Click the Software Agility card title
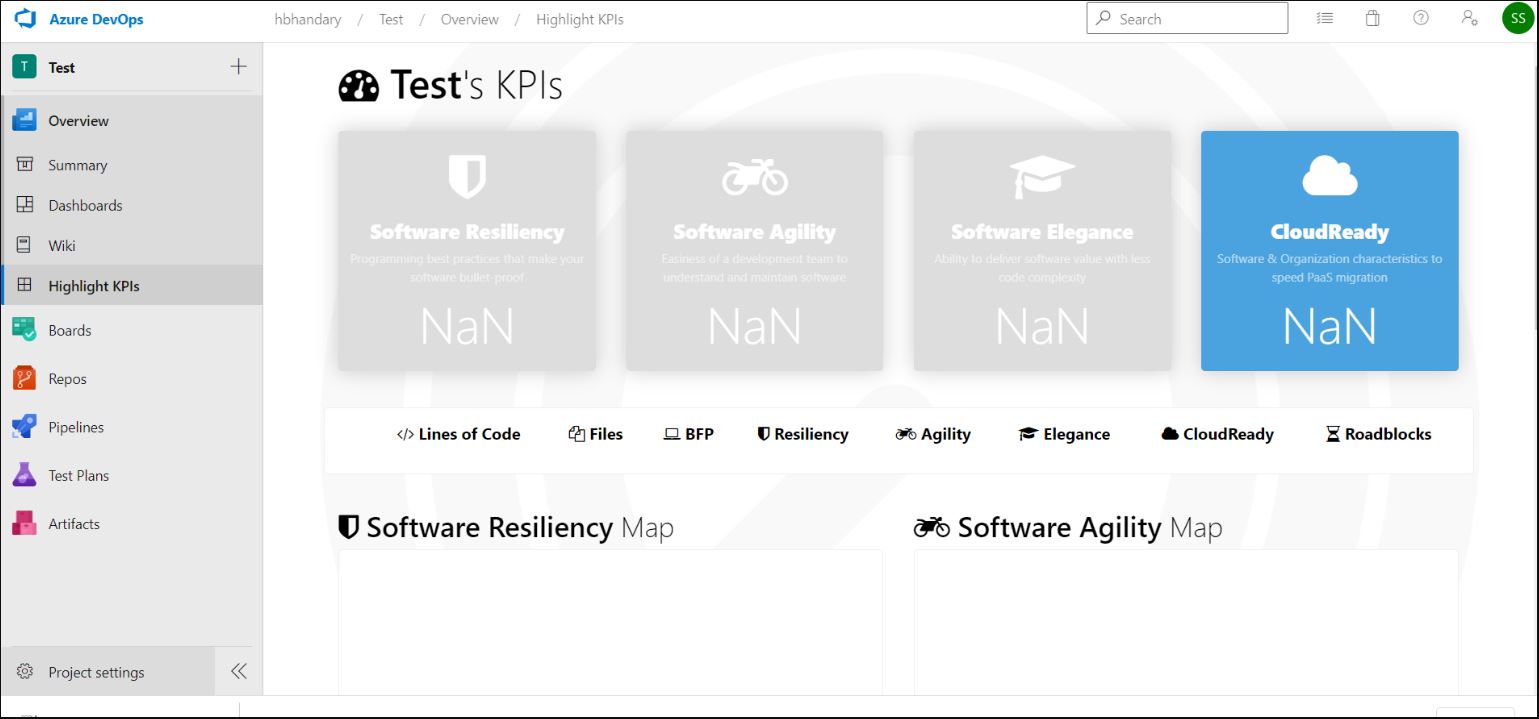The image size is (1539, 719). (755, 232)
